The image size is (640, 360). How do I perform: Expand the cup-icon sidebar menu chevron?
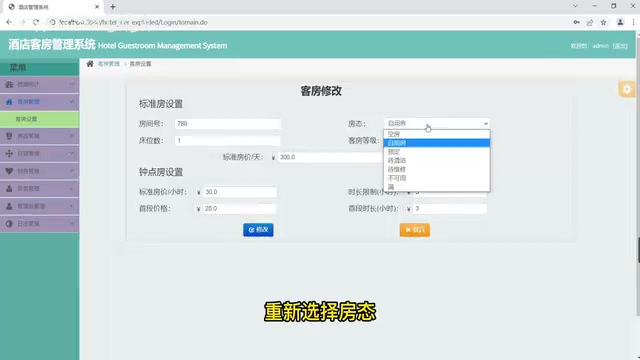(72, 136)
